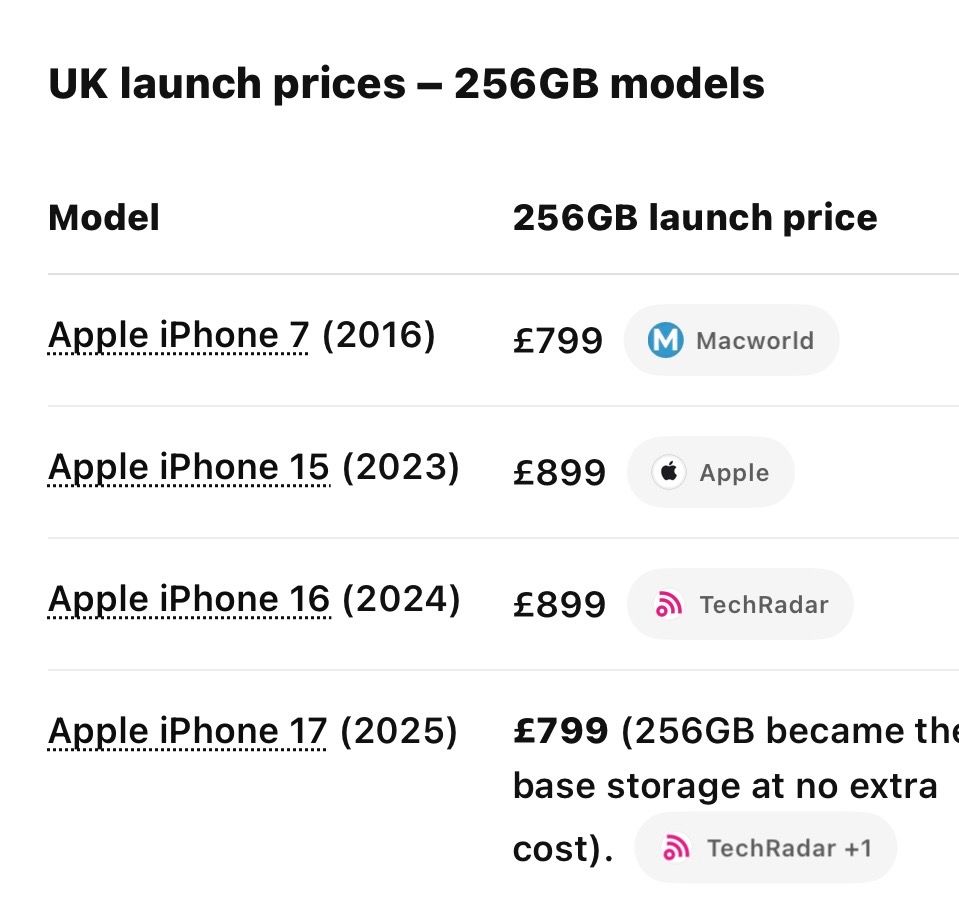Open the Apple iPhone 16 link
Viewport: 959px width, 916px height.
click(189, 599)
